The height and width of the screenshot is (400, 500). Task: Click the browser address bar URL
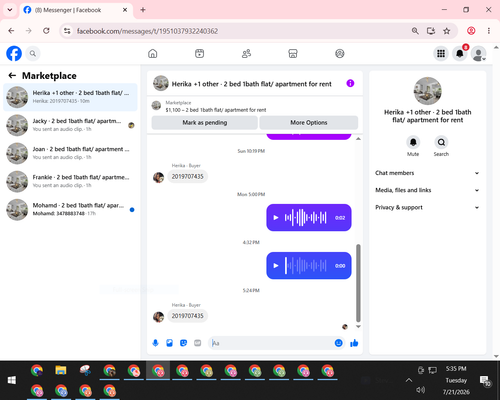pyautogui.click(x=147, y=31)
